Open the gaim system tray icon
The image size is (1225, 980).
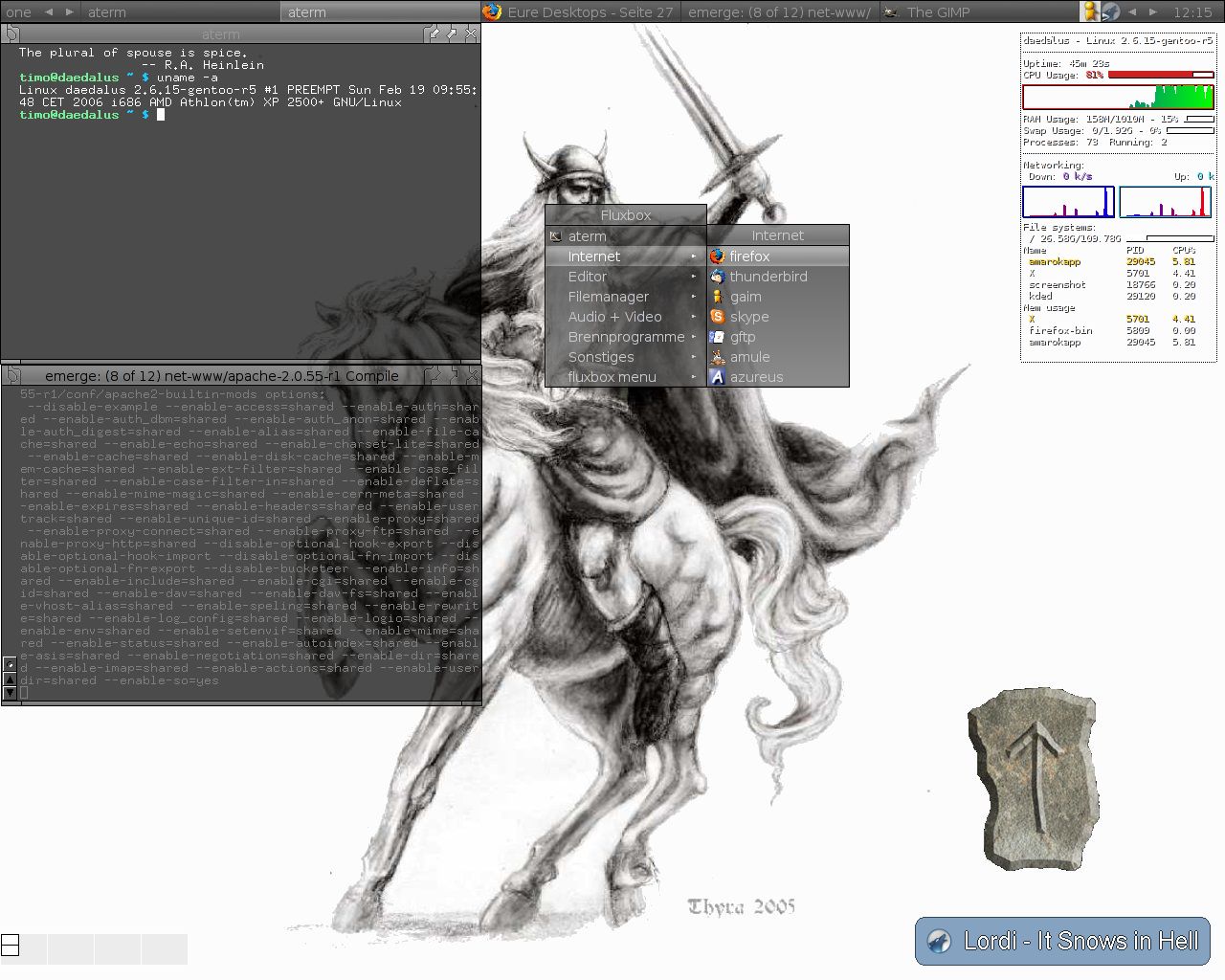(x=1089, y=11)
